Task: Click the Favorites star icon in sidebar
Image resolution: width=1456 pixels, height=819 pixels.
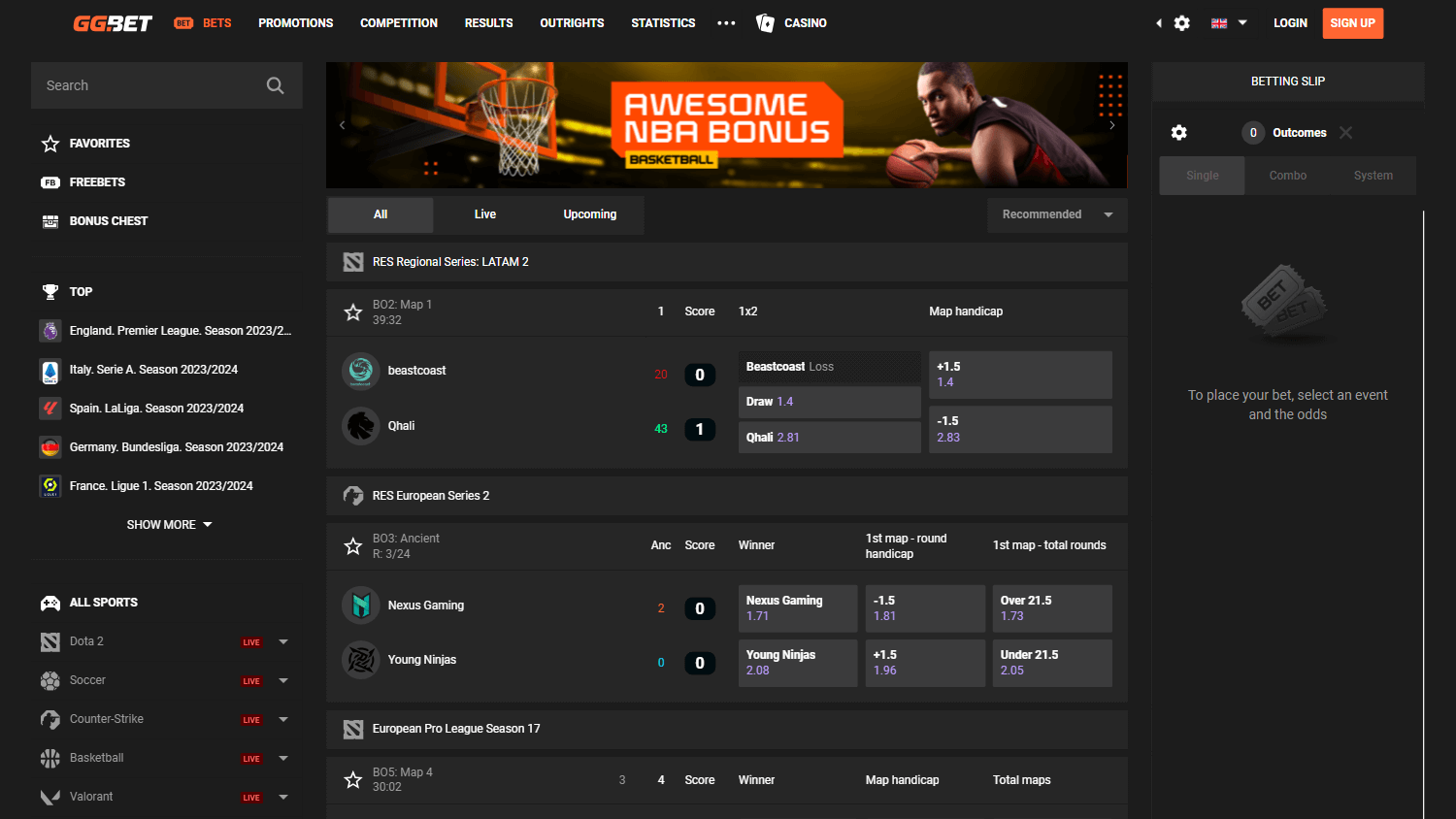Action: click(50, 144)
